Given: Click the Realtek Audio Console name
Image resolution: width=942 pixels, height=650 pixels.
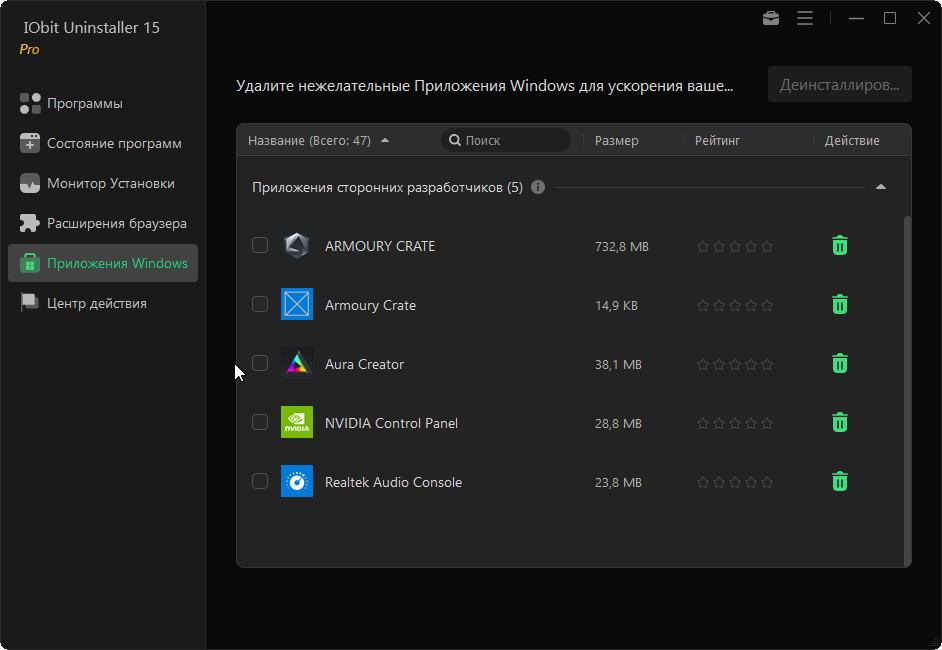Looking at the screenshot, I should [x=393, y=482].
